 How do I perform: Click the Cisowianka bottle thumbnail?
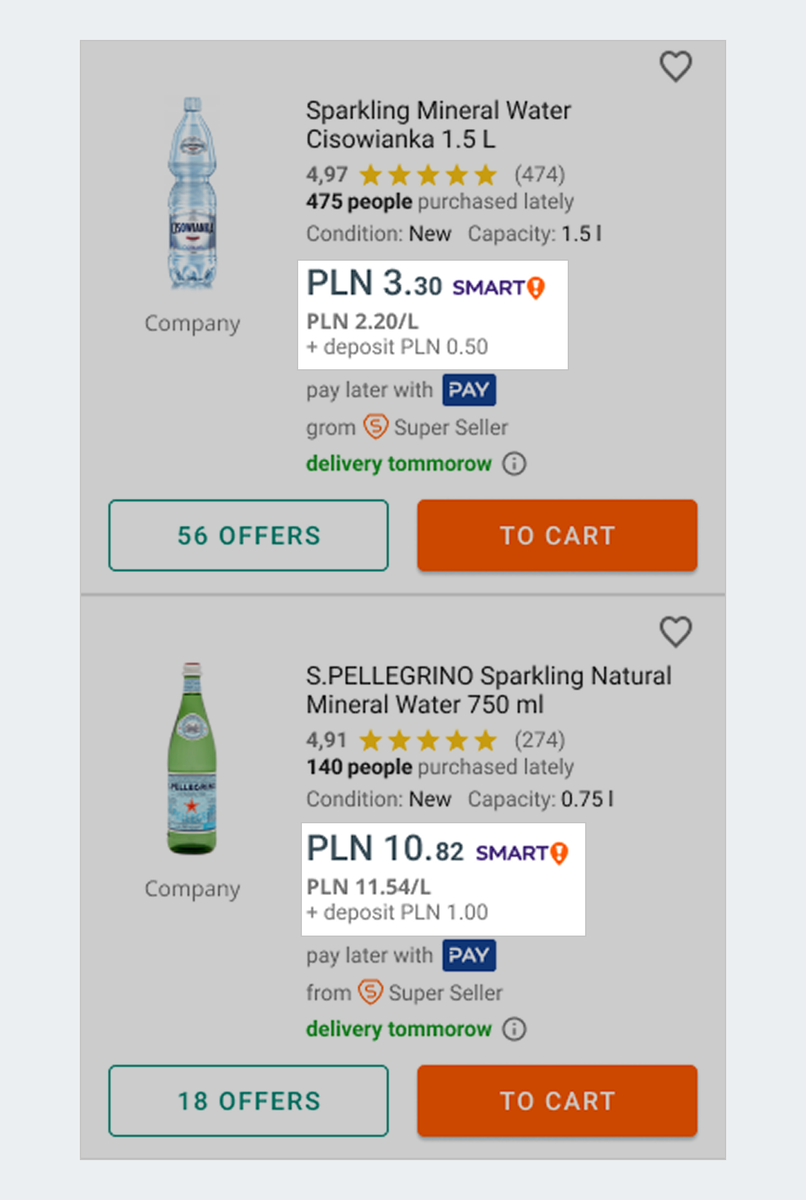[192, 196]
